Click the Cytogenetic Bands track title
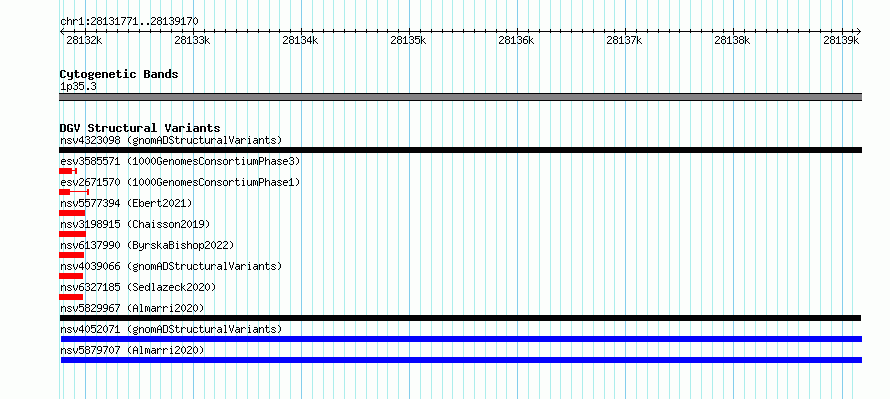 point(119,74)
